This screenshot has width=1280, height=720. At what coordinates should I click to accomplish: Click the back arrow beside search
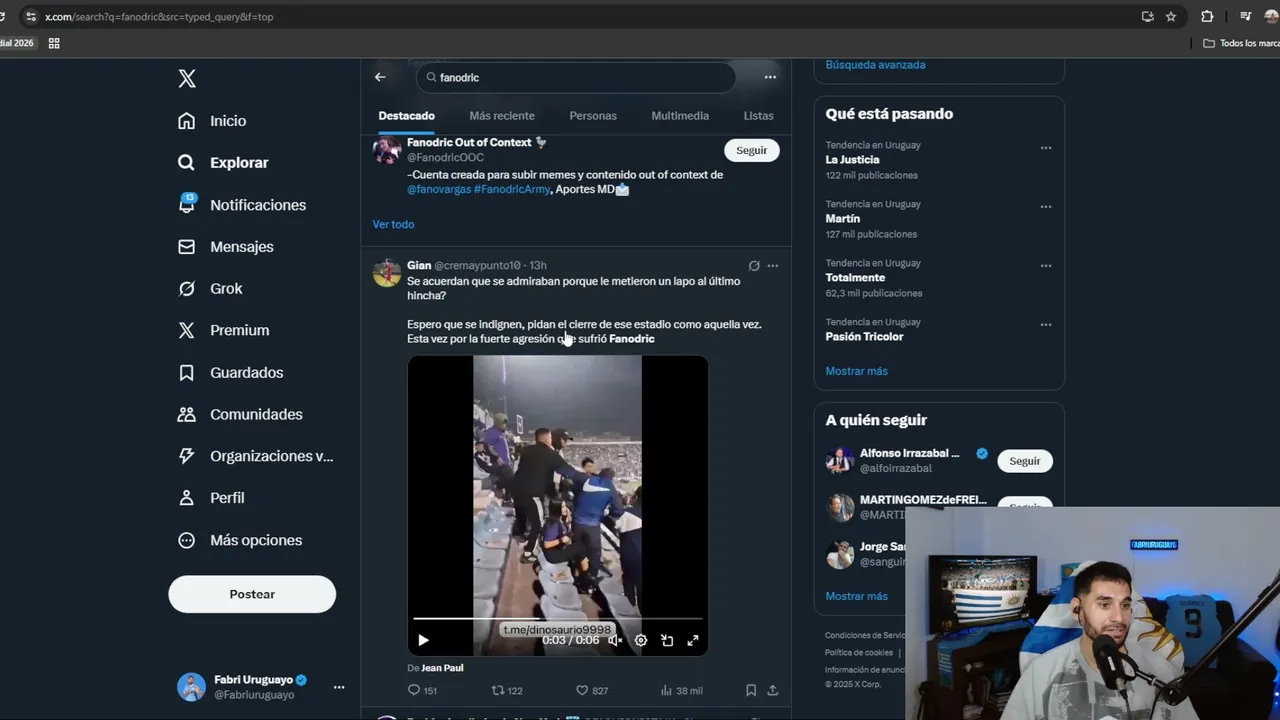click(380, 77)
